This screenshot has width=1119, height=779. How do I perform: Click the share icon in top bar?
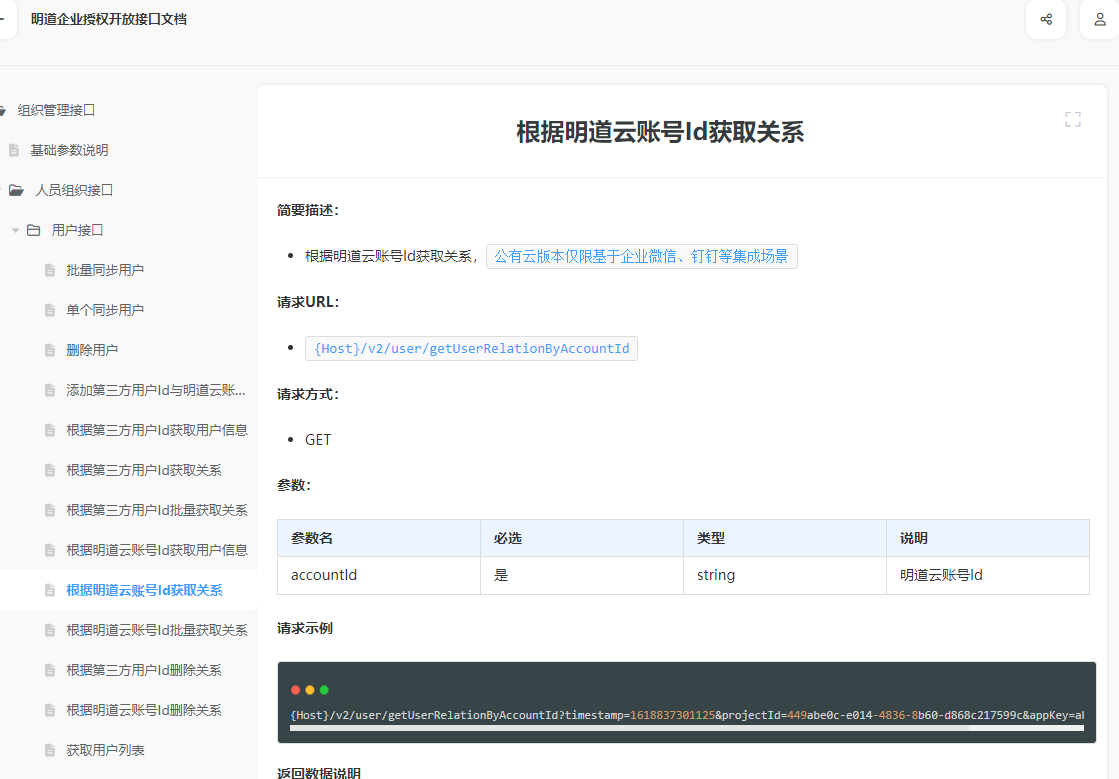point(1046,19)
